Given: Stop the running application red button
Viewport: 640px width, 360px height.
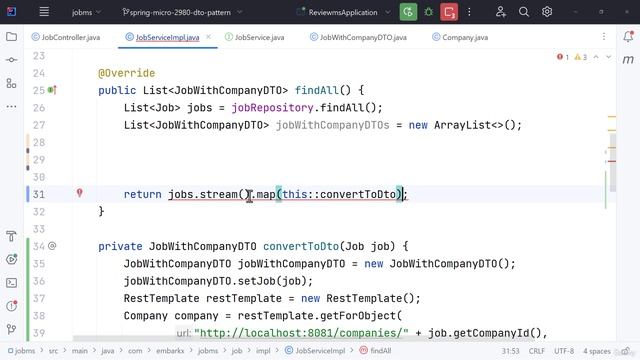Looking at the screenshot, I should pyautogui.click(x=449, y=12).
